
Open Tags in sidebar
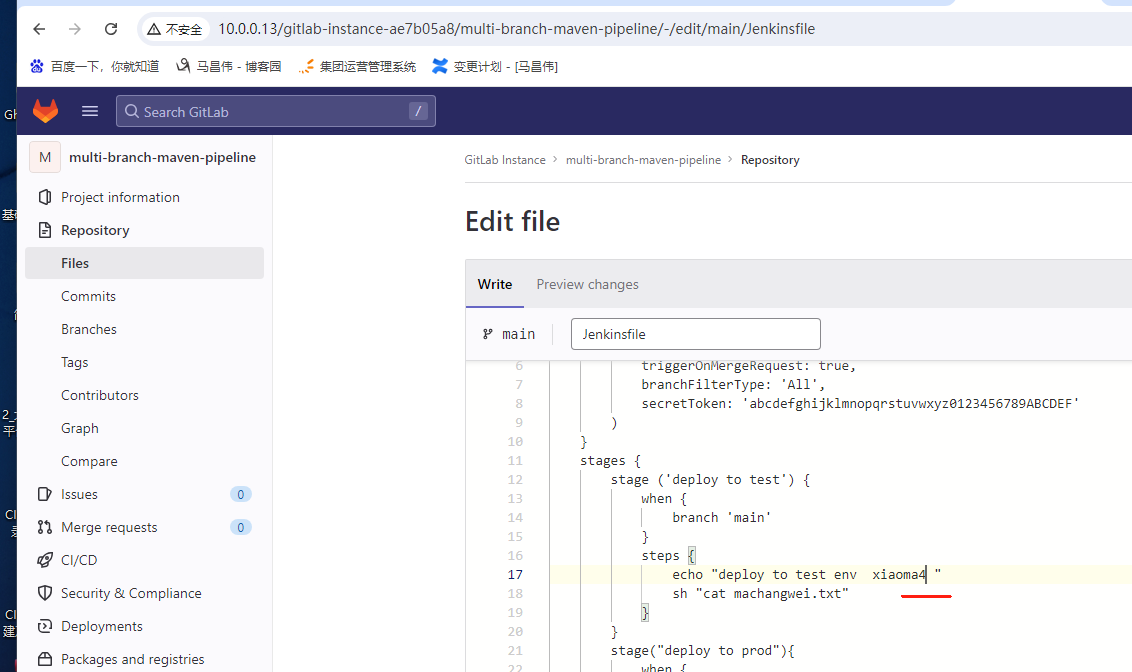tap(74, 362)
